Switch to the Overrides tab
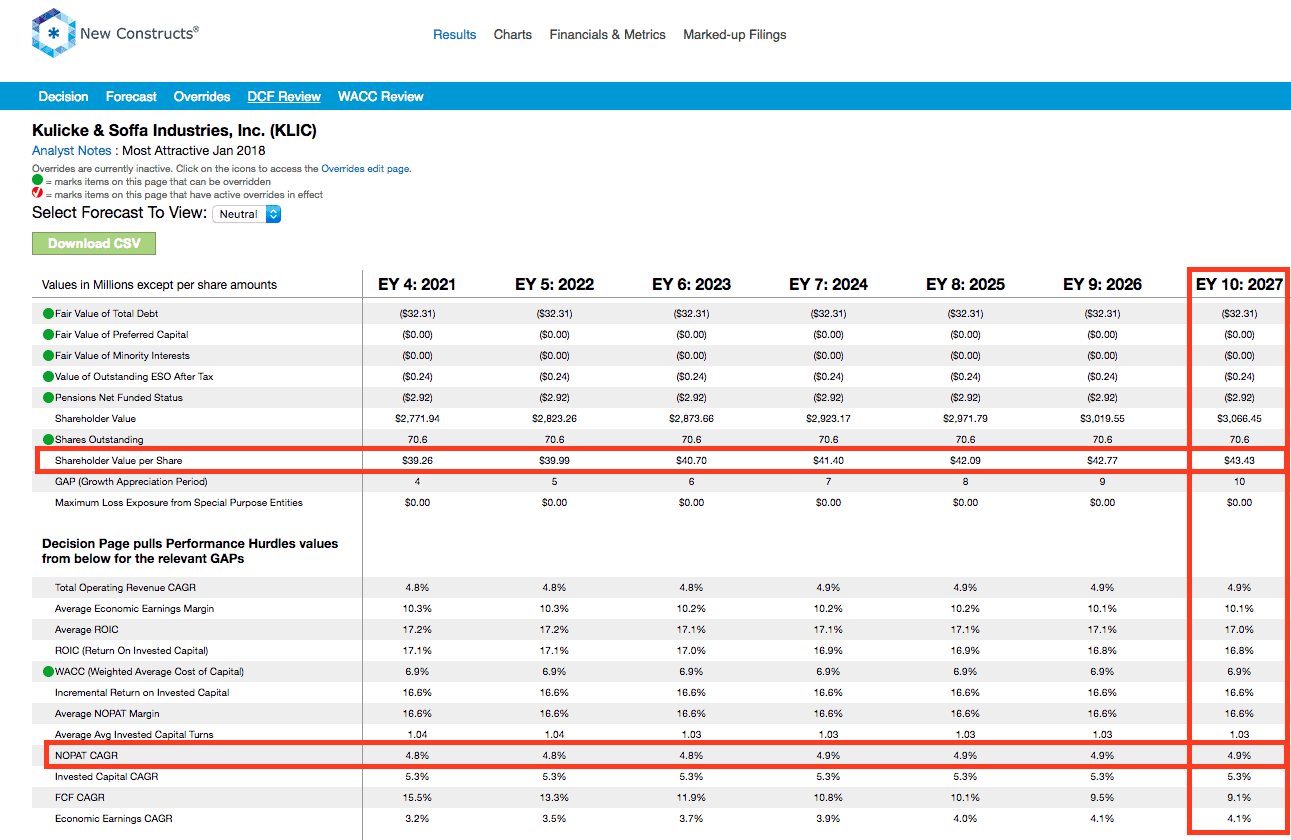This screenshot has height=840, width=1291. (202, 97)
